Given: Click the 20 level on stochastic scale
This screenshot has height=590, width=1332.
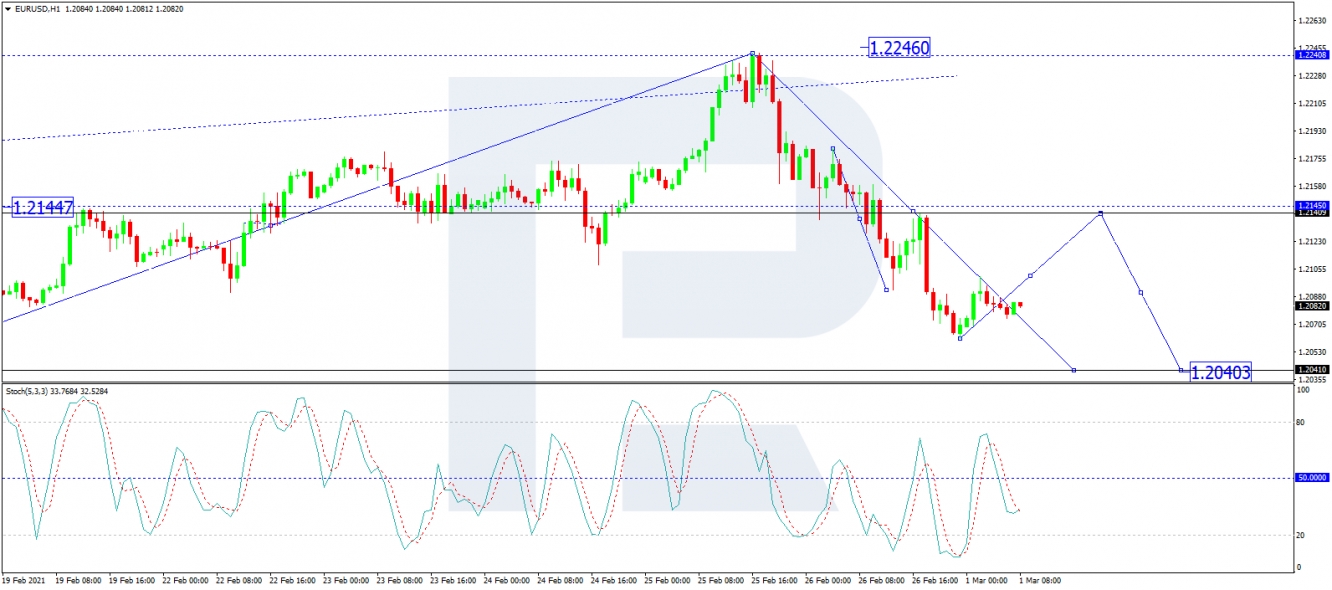Looking at the screenshot, I should click(1301, 535).
